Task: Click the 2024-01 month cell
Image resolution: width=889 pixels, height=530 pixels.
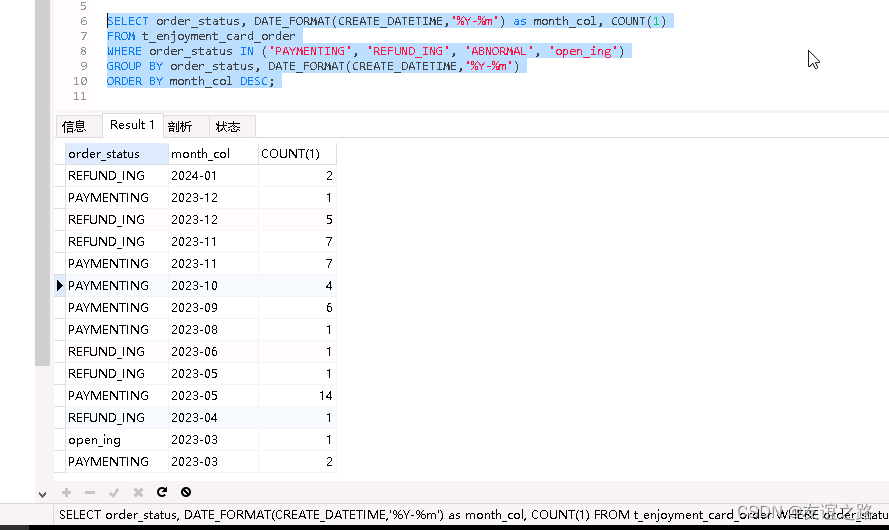Action: pos(194,176)
